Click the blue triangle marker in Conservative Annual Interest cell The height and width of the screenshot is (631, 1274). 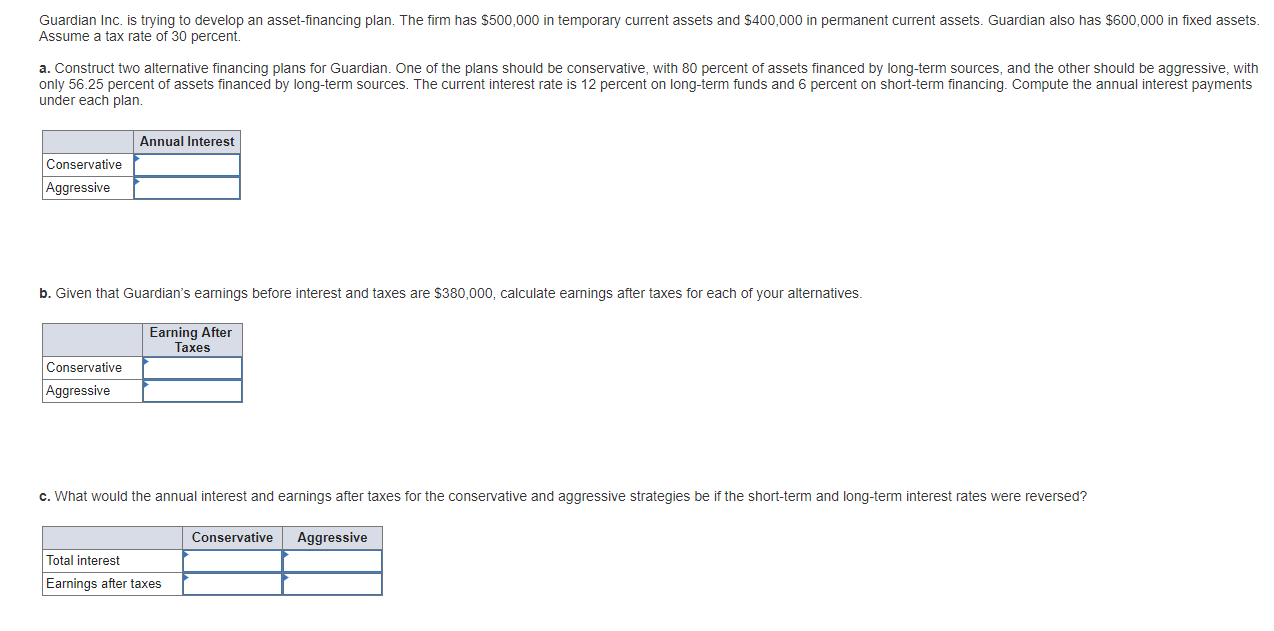pyautogui.click(x=139, y=159)
